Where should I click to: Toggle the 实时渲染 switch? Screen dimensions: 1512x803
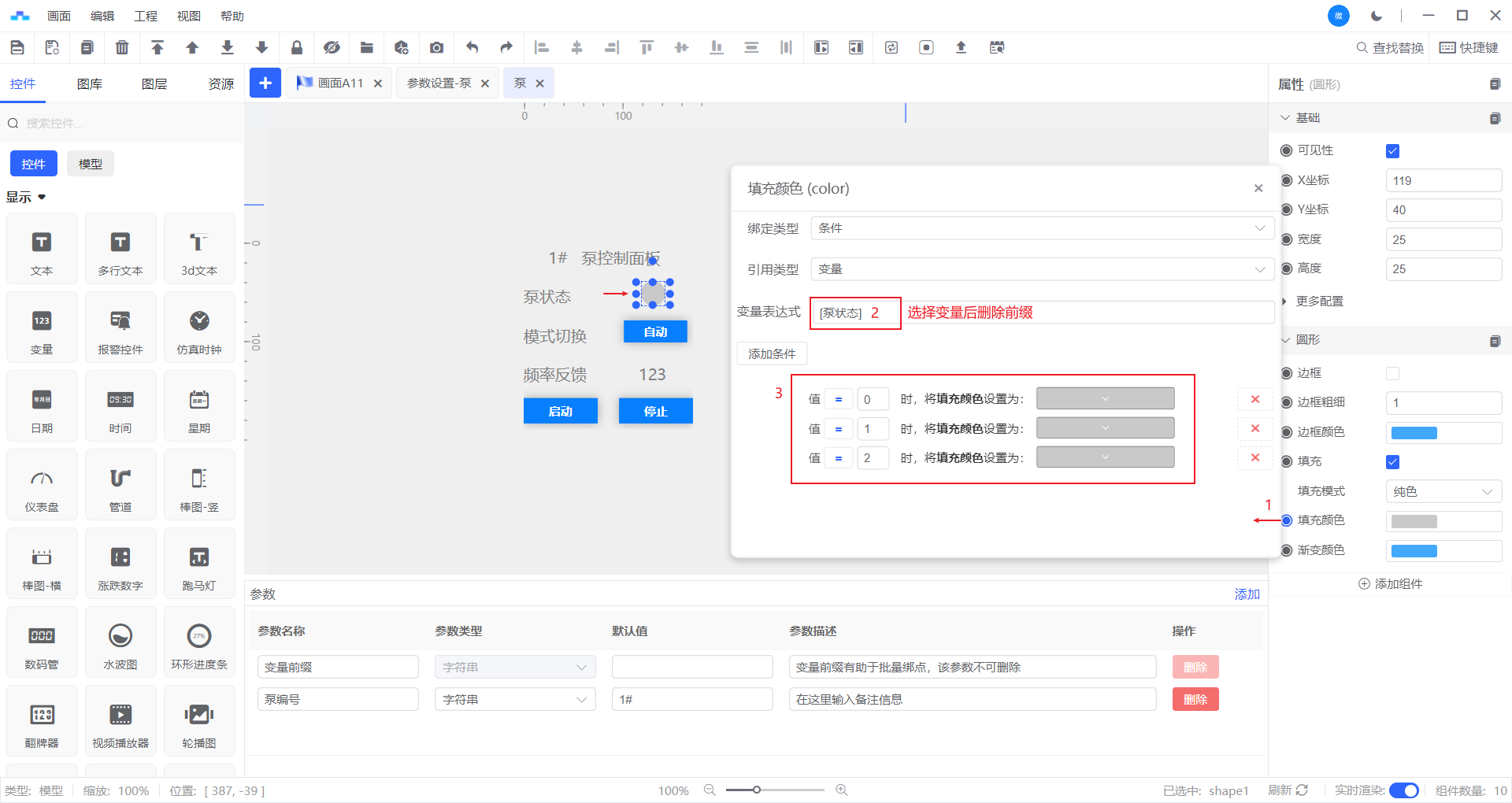1403,790
